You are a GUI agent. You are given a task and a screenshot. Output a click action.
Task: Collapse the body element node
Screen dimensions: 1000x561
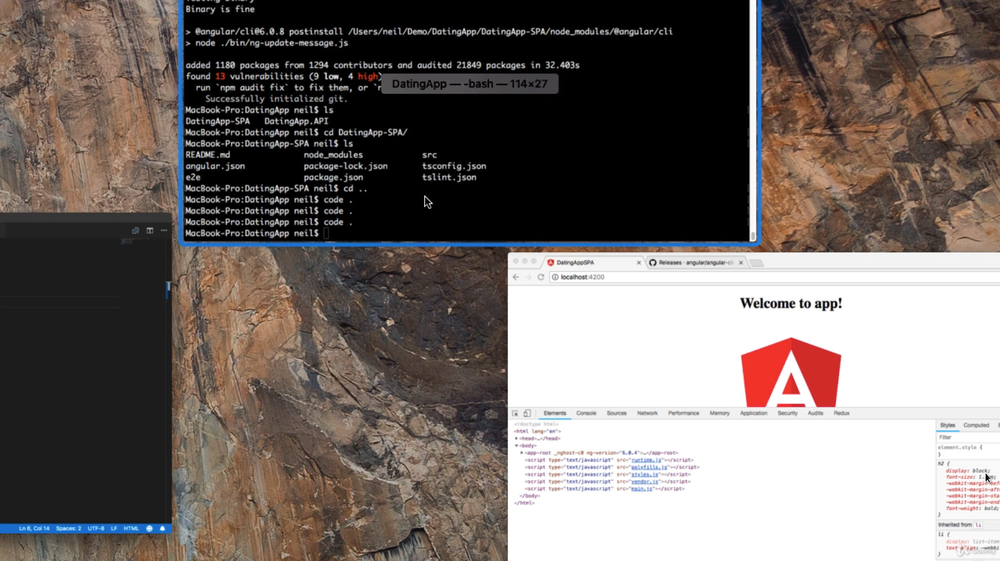[517, 446]
